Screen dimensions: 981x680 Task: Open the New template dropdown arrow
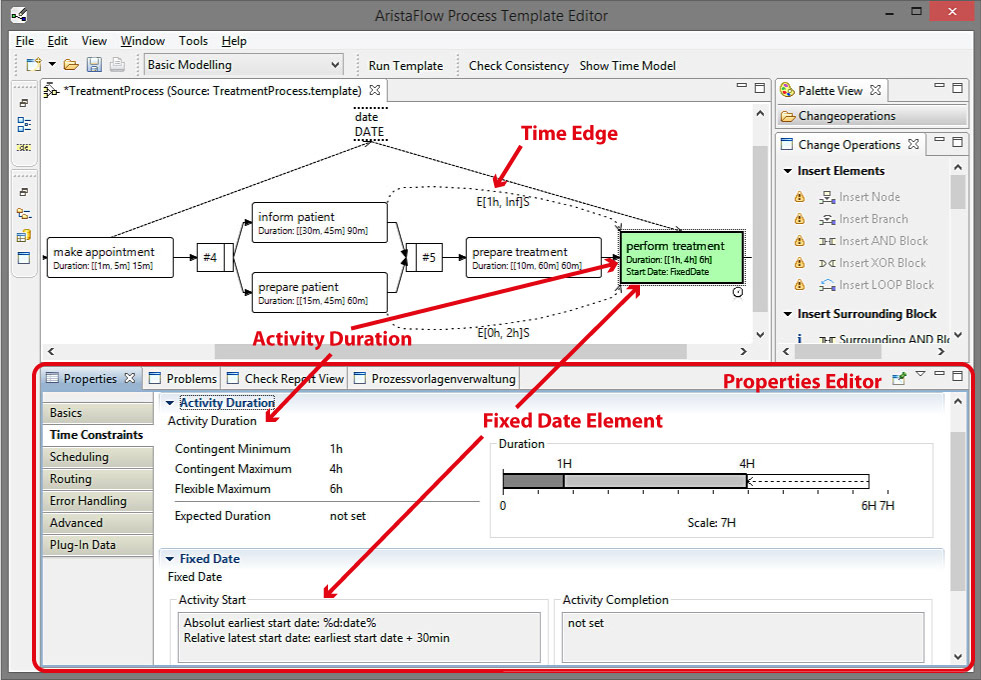52,64
